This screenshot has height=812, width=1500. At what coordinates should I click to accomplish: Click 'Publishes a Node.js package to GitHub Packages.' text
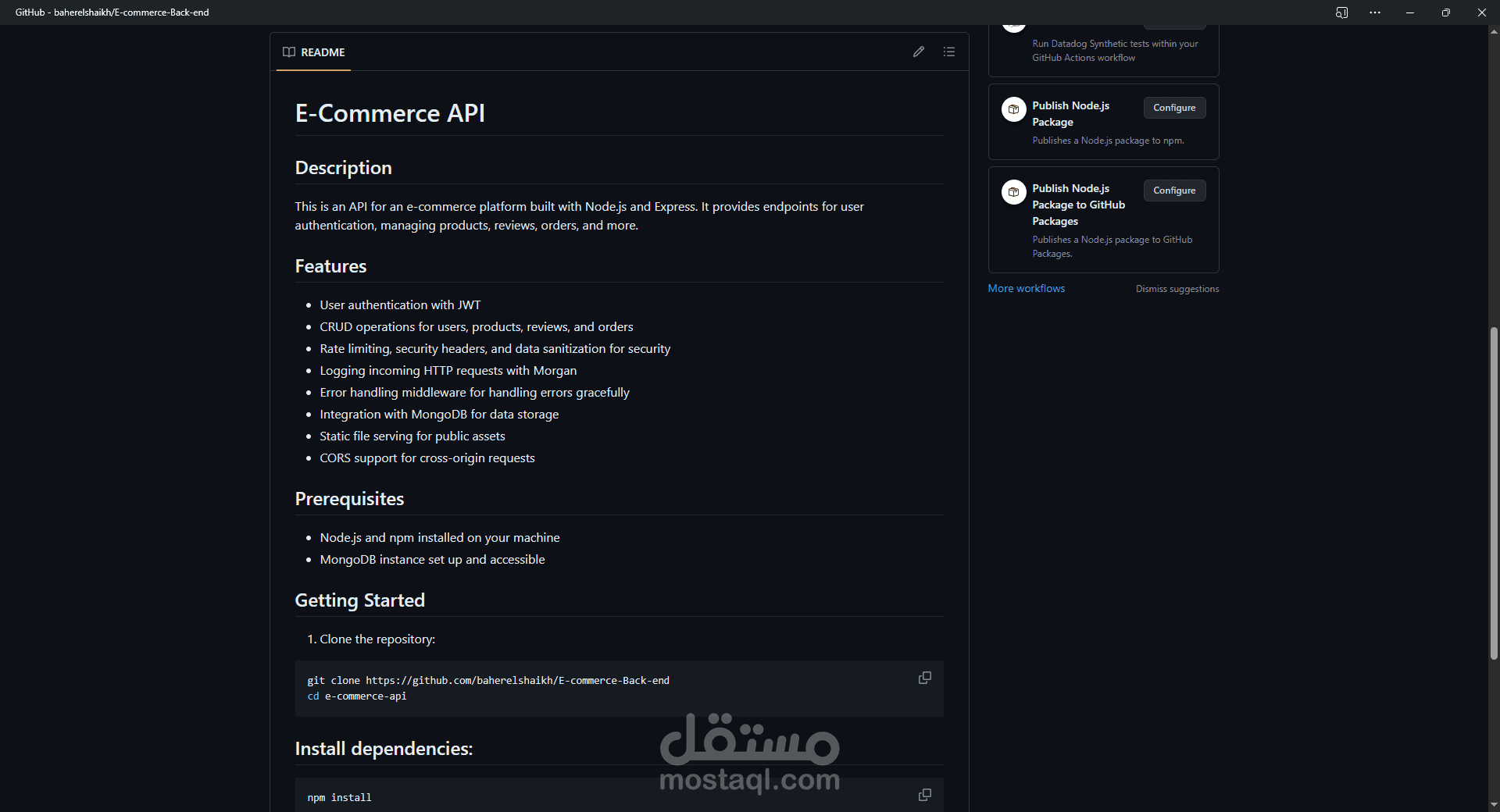click(x=1112, y=247)
